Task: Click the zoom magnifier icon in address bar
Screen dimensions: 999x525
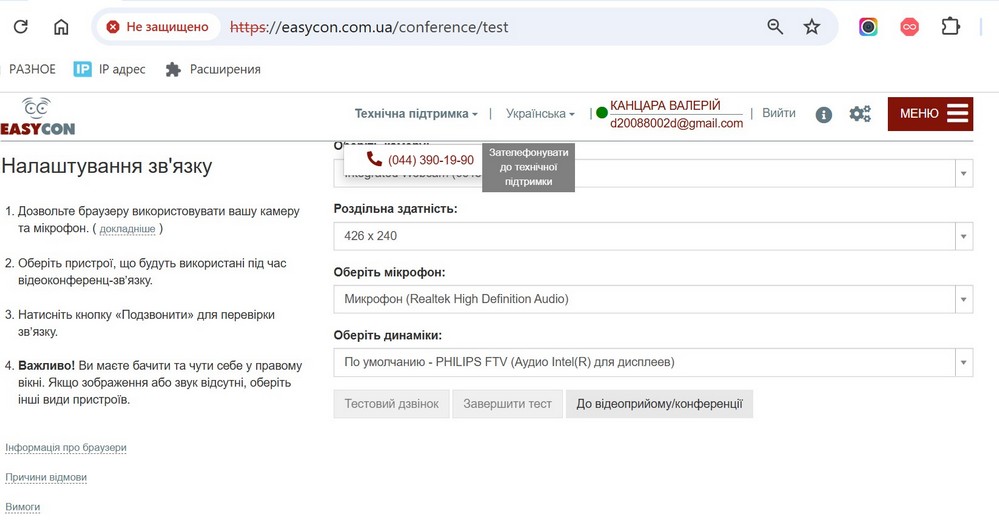Action: point(775,27)
